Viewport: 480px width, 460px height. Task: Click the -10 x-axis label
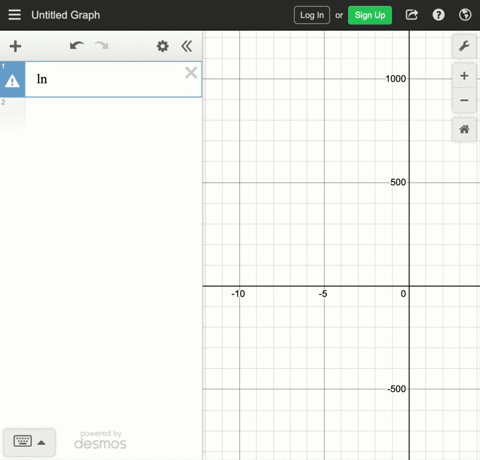pyautogui.click(x=238, y=294)
